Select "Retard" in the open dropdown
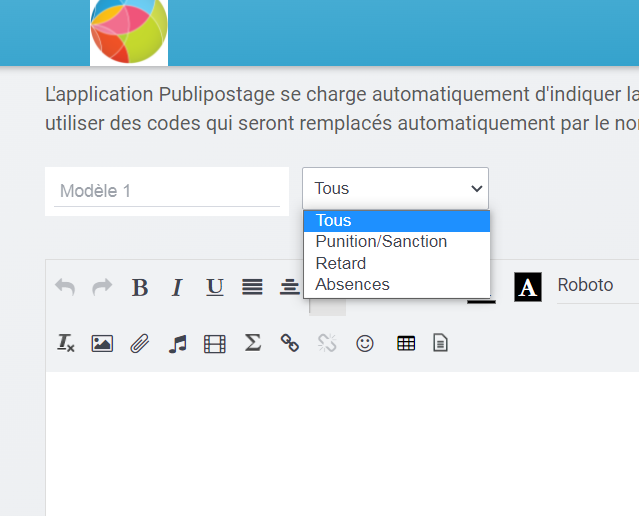Image resolution: width=639 pixels, height=516 pixels. (x=341, y=263)
